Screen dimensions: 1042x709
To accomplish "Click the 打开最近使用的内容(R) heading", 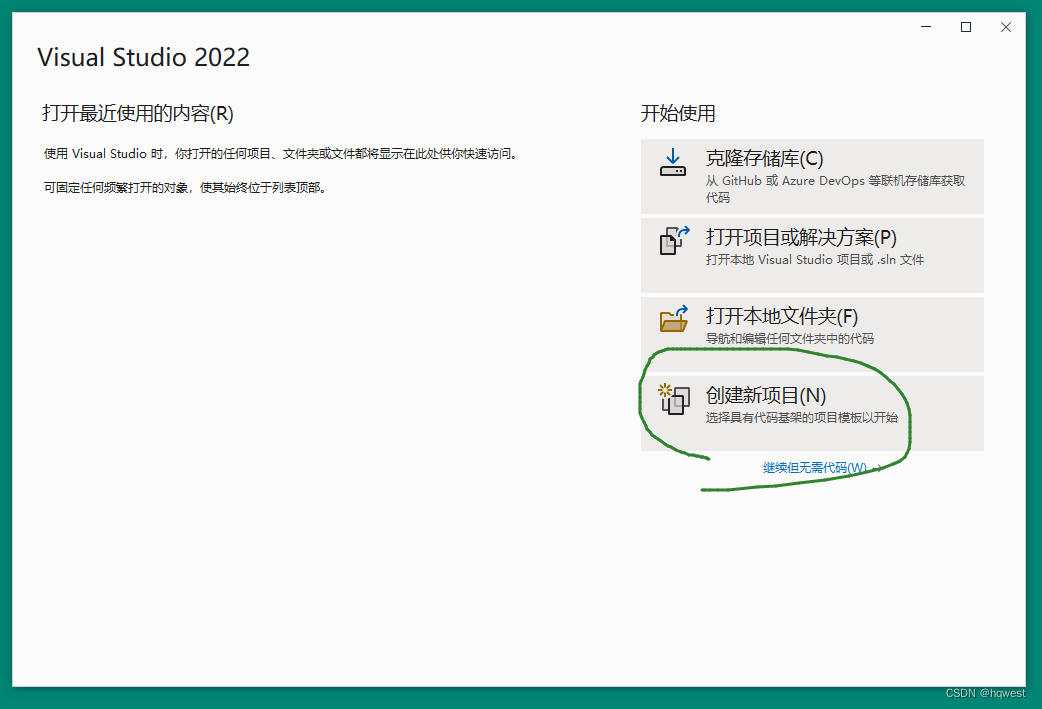I will (138, 113).
